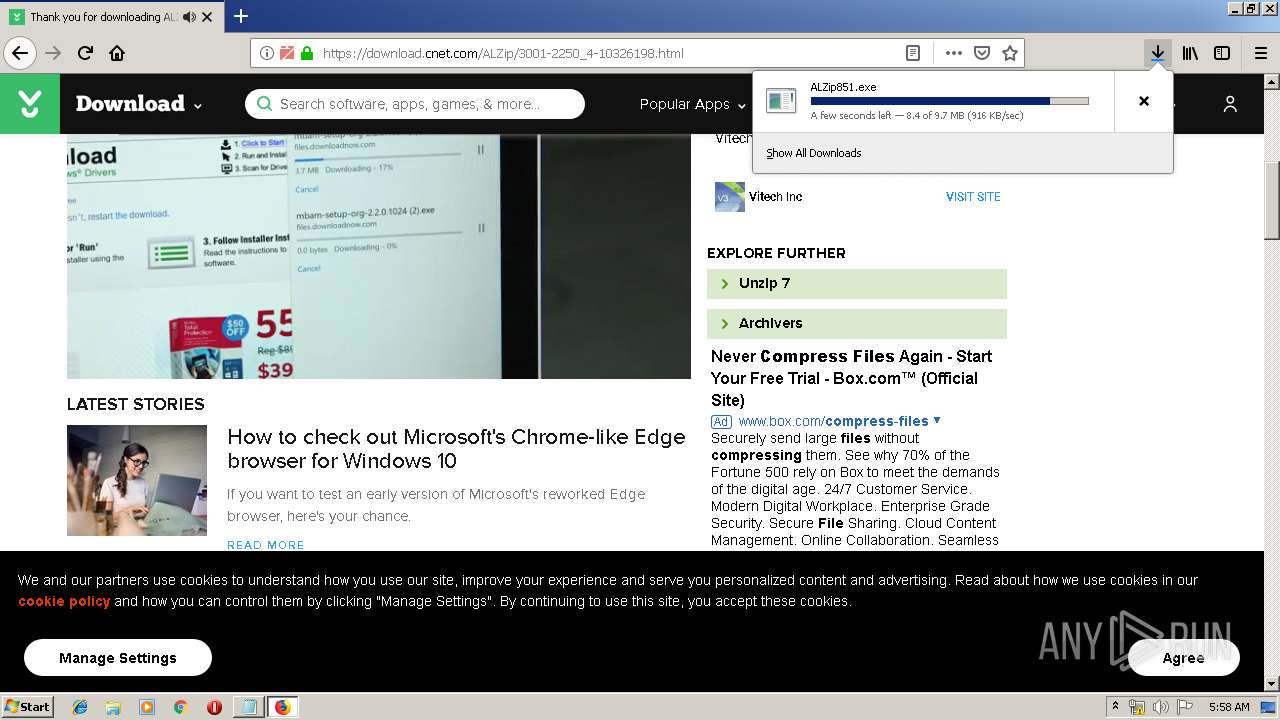Launch Internet Explorer from taskbar
The height and width of the screenshot is (720, 1280).
[x=80, y=707]
